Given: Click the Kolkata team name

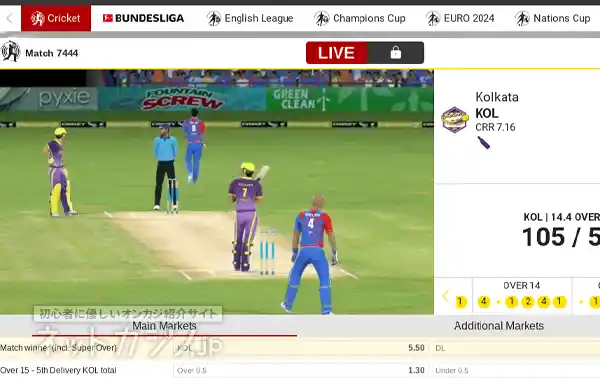Looking at the screenshot, I should (x=497, y=97).
